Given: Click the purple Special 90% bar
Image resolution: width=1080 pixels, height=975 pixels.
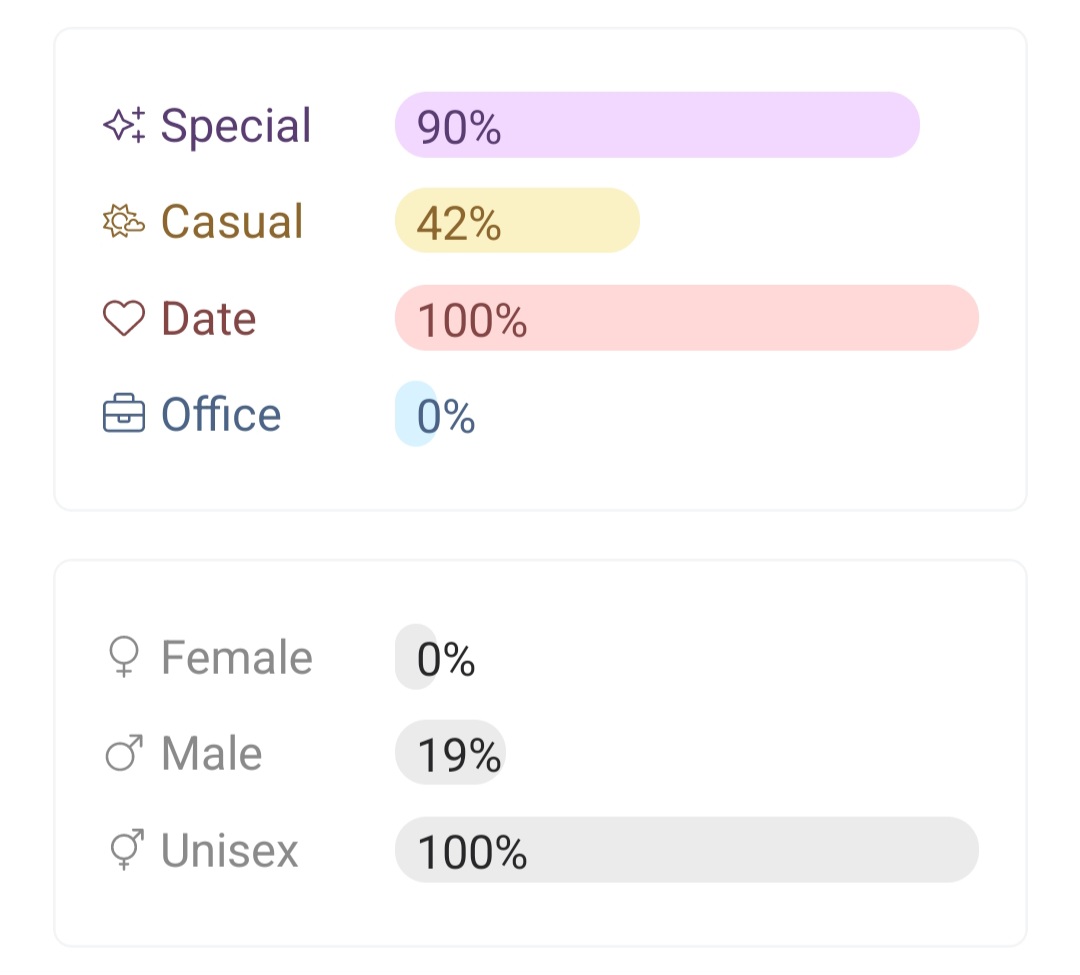Looking at the screenshot, I should [x=656, y=125].
